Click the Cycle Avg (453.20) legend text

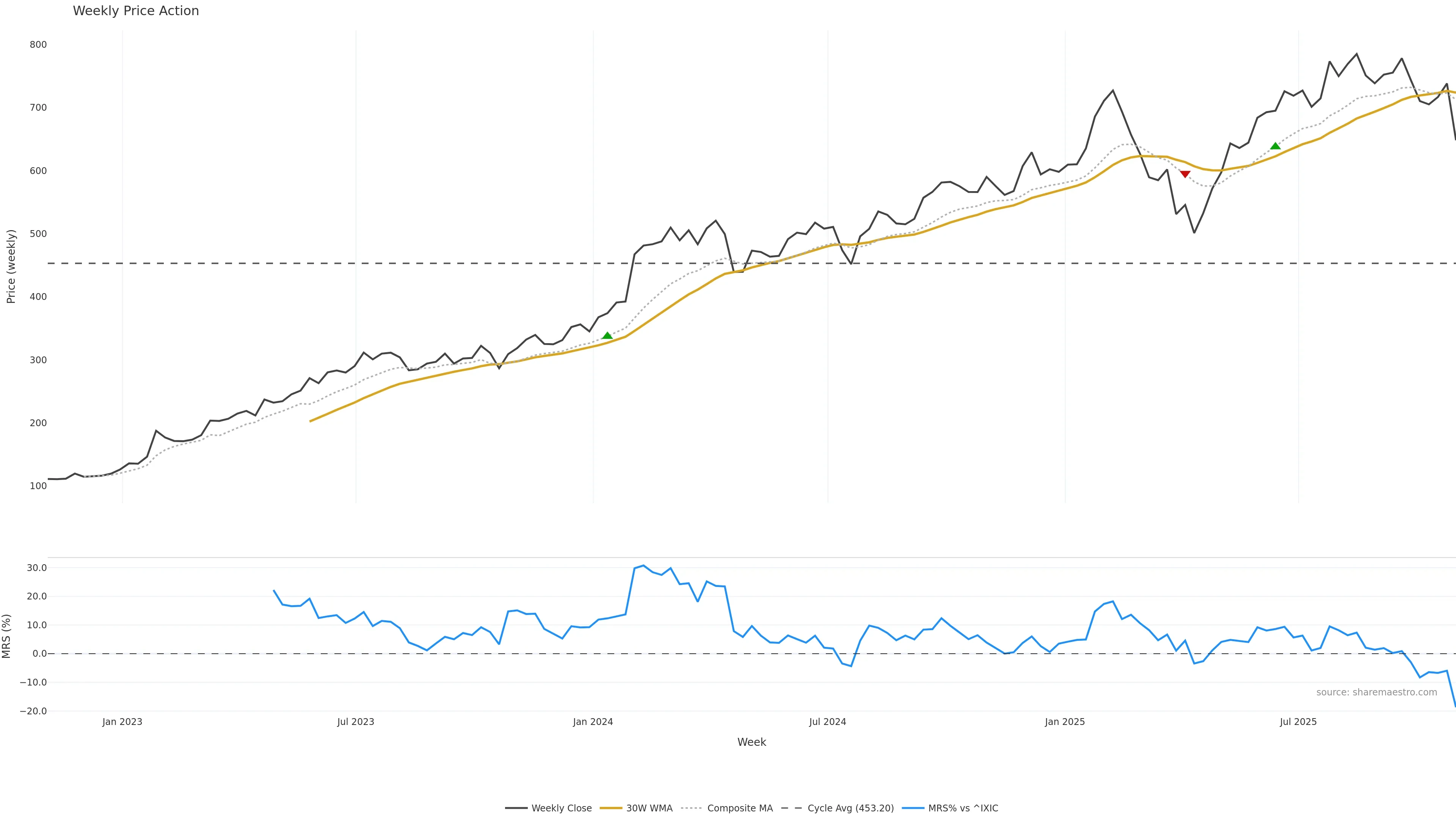pos(850,808)
